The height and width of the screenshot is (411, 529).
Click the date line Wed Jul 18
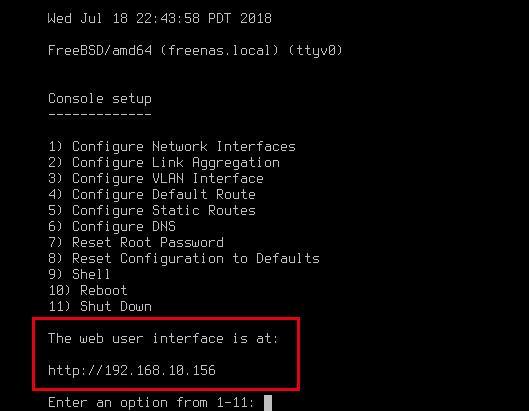pos(160,18)
